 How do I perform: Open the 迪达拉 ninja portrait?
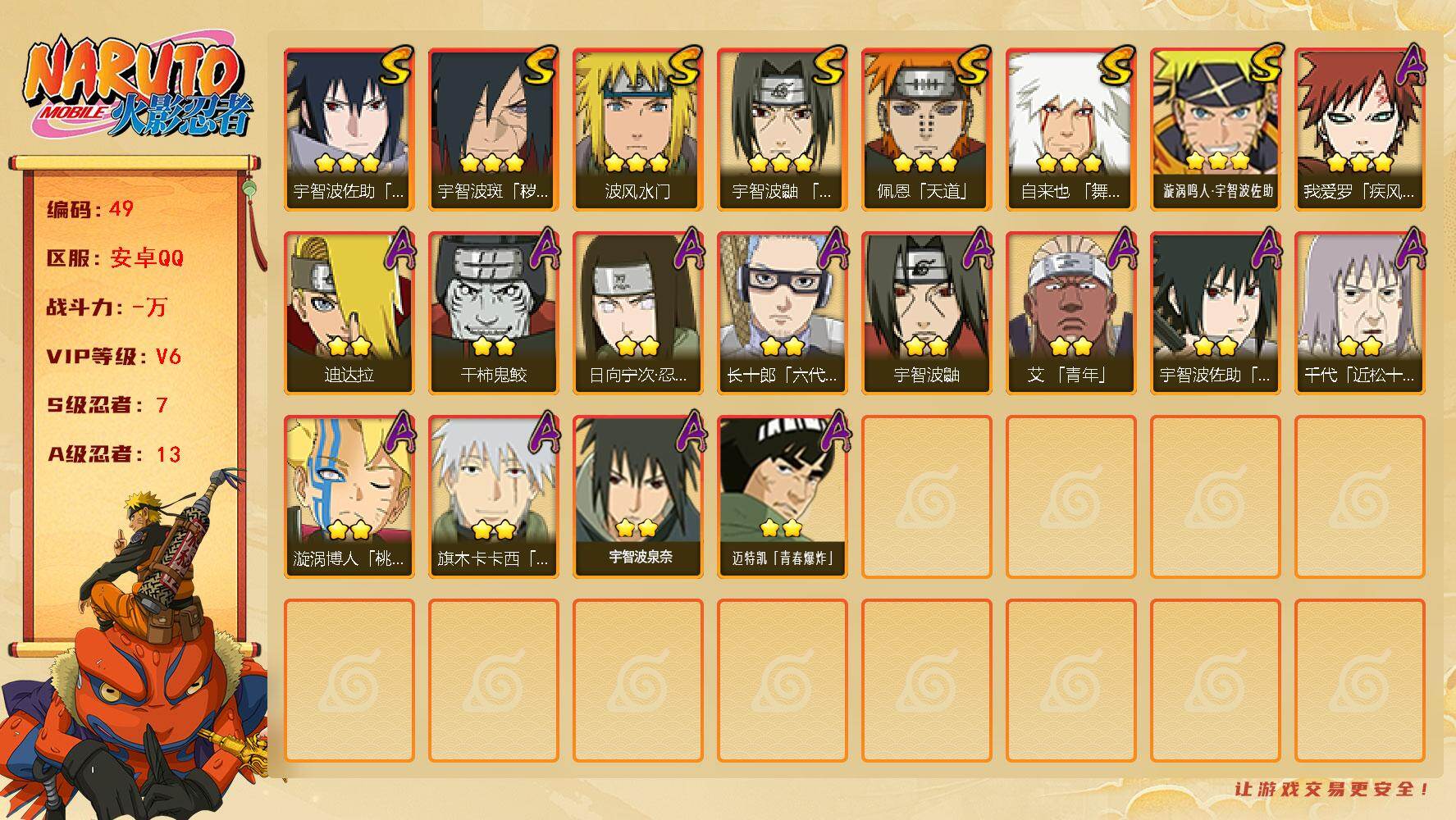coord(349,313)
